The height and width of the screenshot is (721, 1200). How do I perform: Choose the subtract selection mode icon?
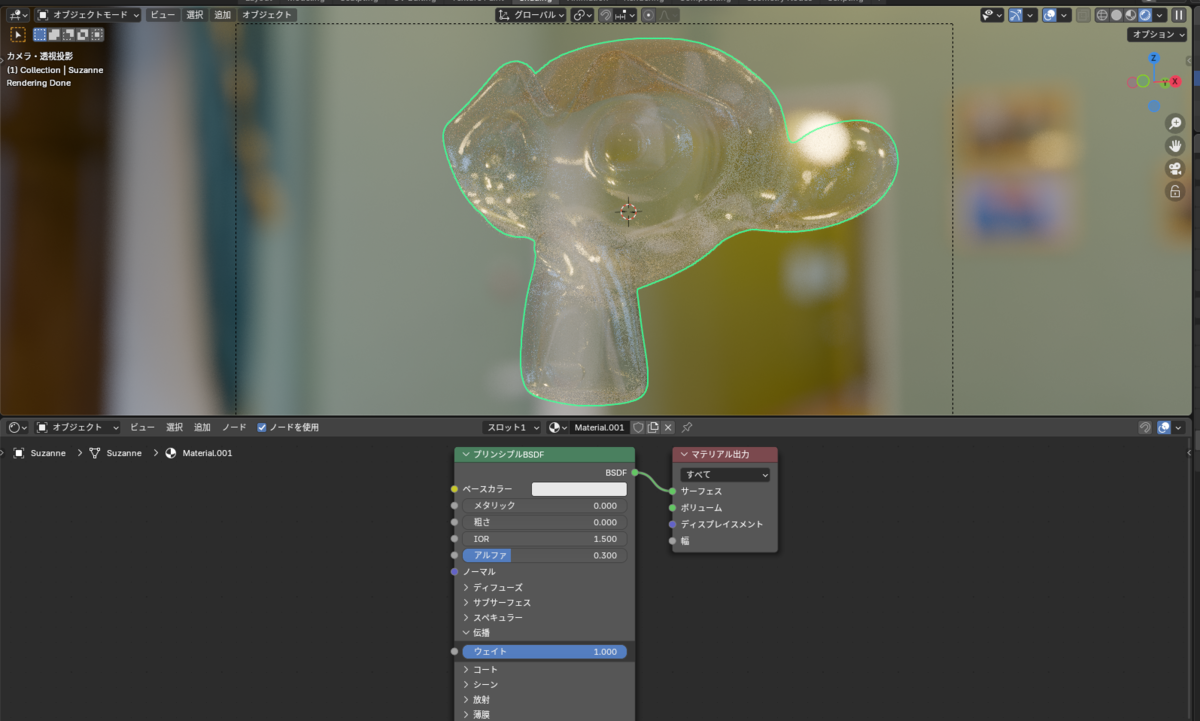(x=69, y=34)
